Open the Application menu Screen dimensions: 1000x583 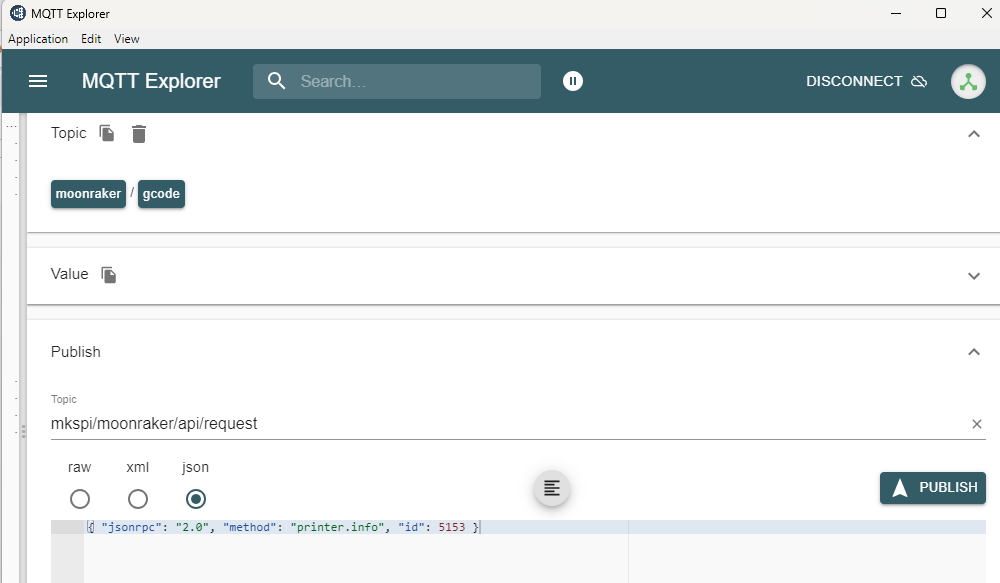click(x=38, y=39)
